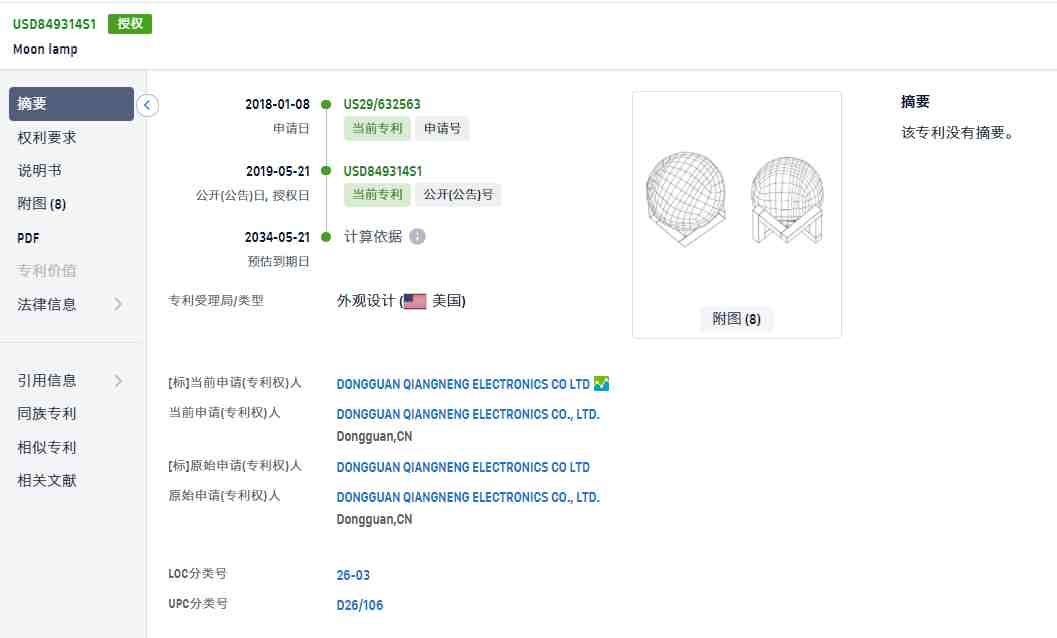Click the Moon lamp title

pos(45,49)
